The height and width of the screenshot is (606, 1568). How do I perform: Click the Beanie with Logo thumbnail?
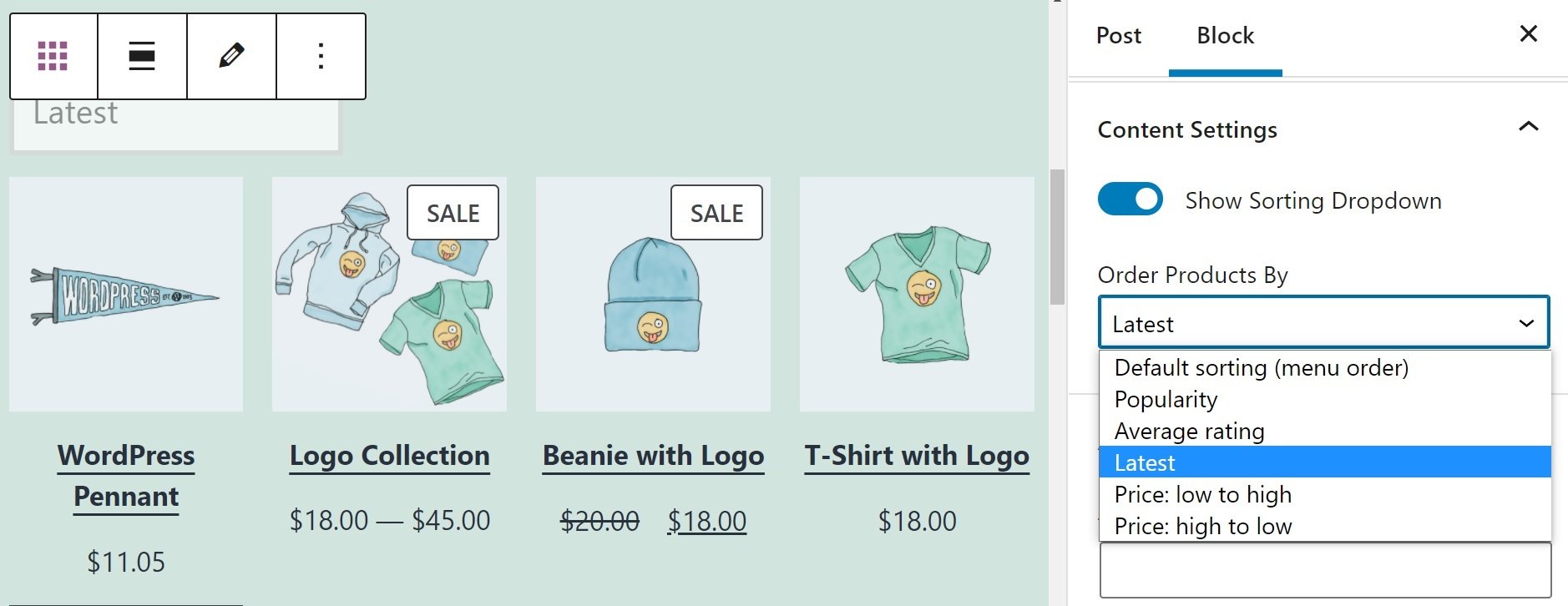pos(653,294)
